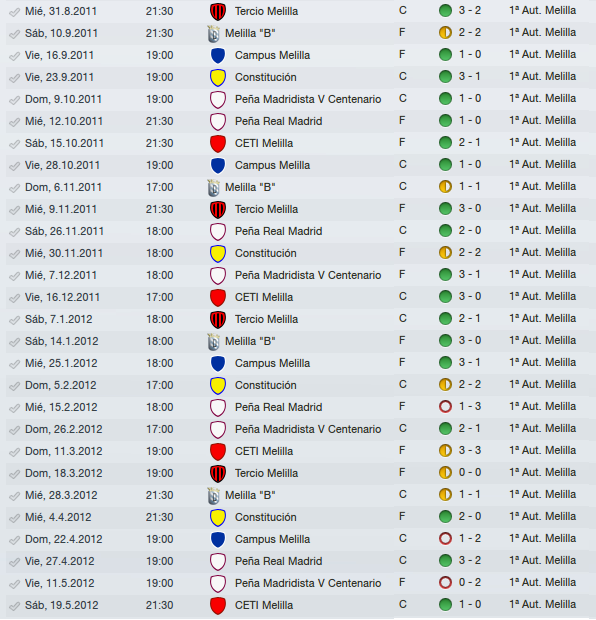Open 0 - 2 result on 11.5.2012
This screenshot has width=596, height=620.
(x=469, y=582)
